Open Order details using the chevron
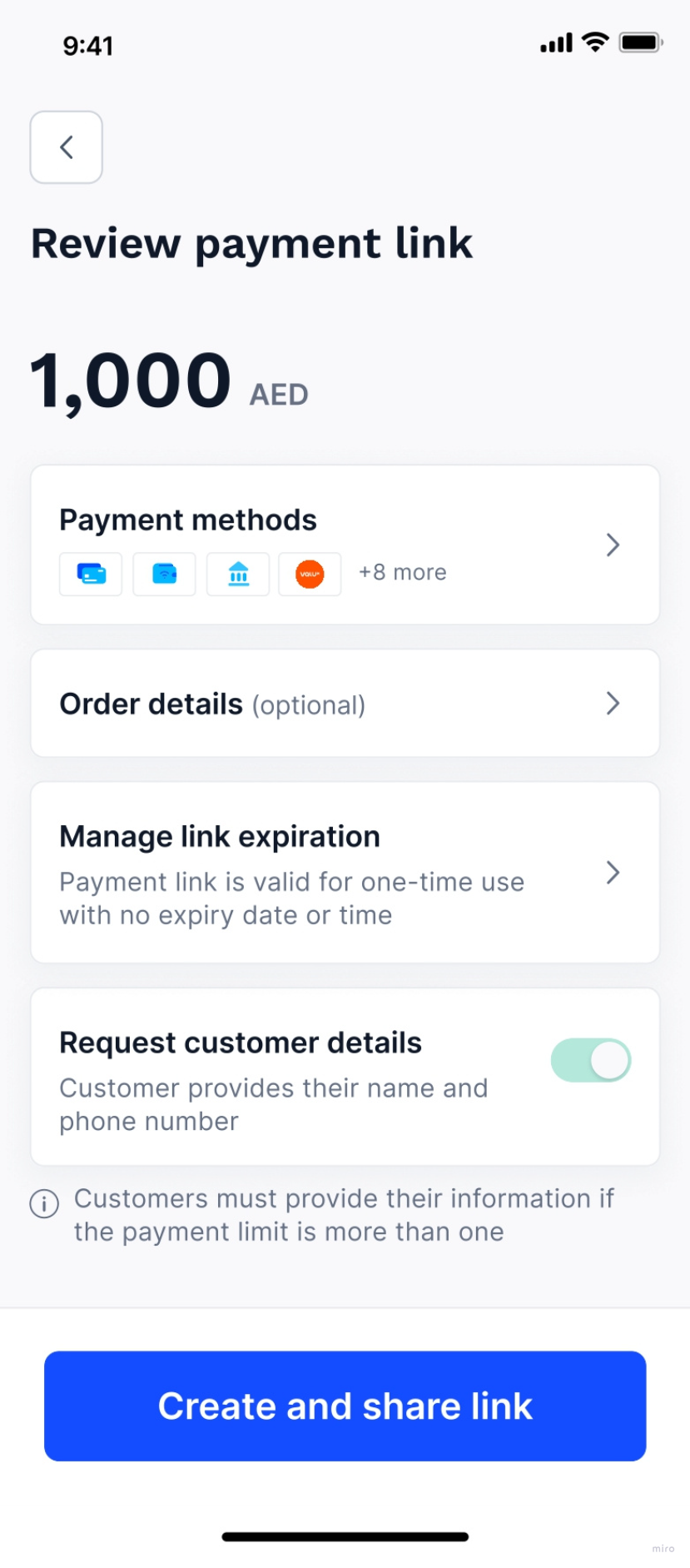The width and height of the screenshot is (690, 1568). [613, 704]
